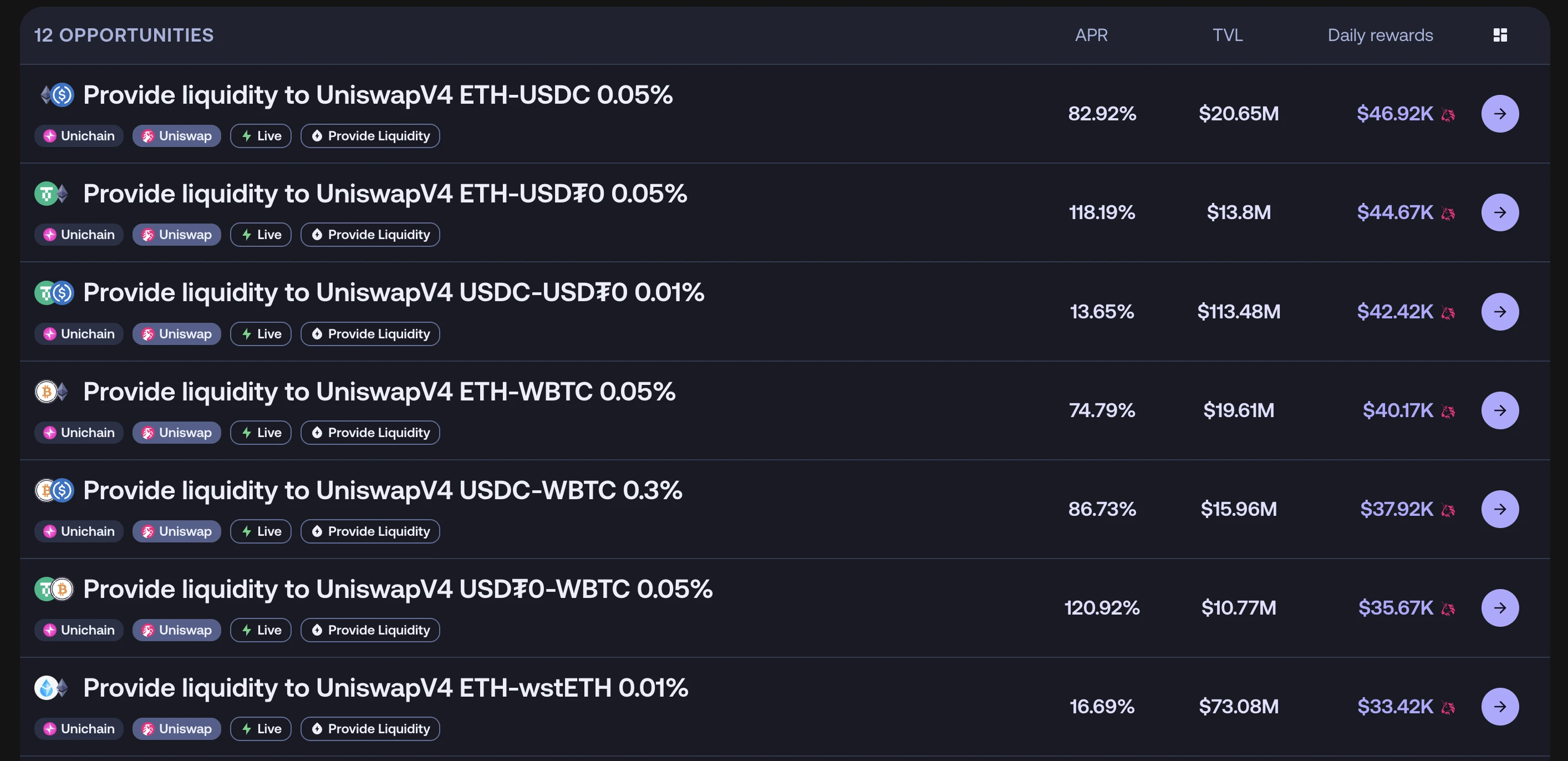Switch to grid view layout icon
This screenshot has width=1568, height=761.
[x=1500, y=35]
